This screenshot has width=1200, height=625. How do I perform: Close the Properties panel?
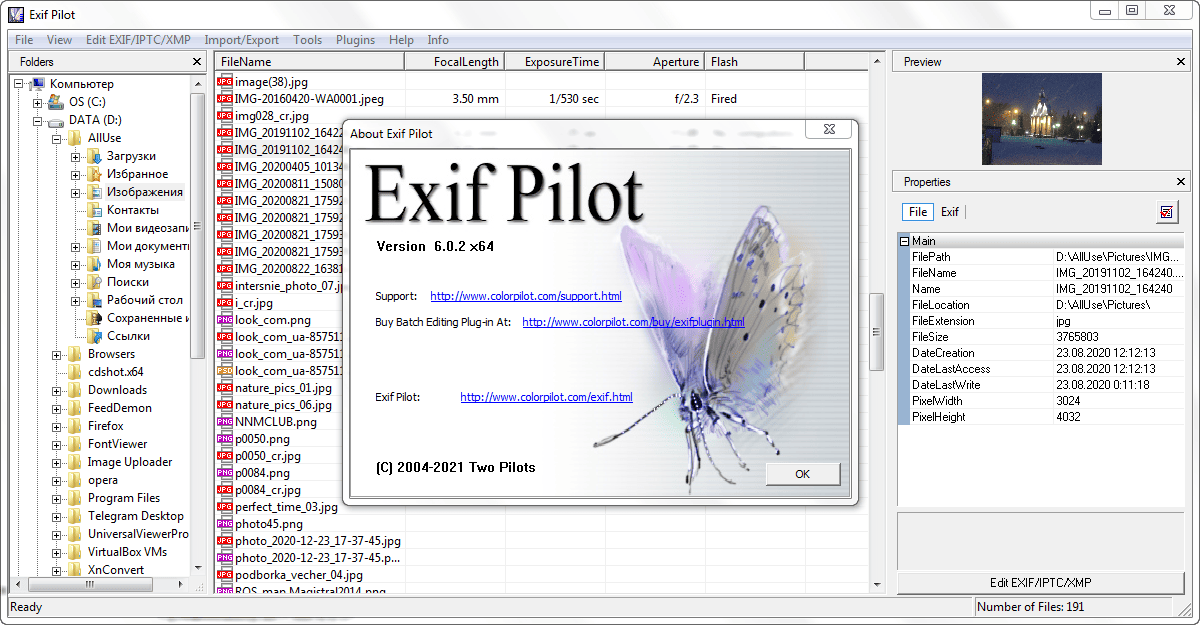click(x=1181, y=182)
